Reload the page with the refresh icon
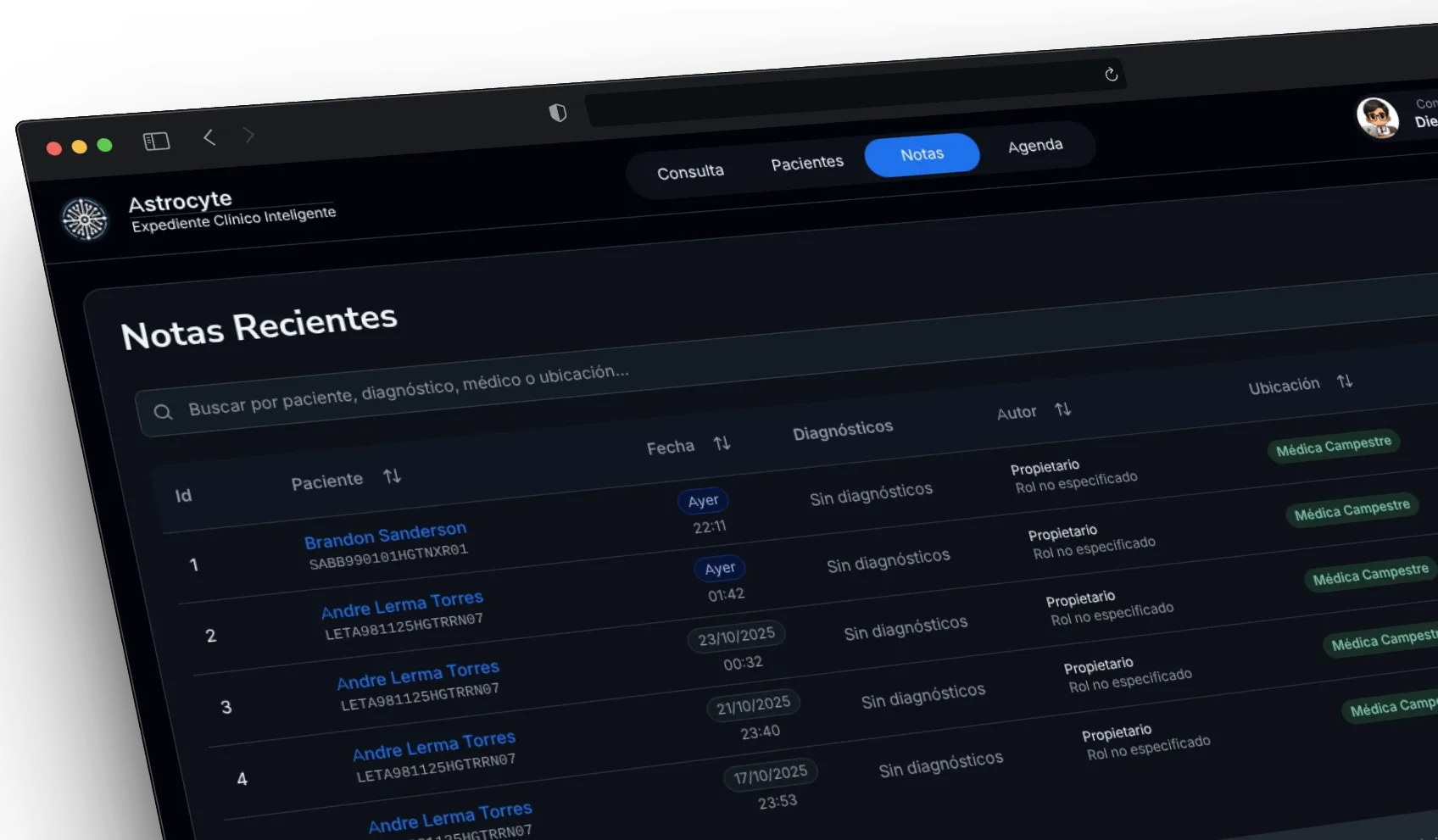 [1111, 75]
